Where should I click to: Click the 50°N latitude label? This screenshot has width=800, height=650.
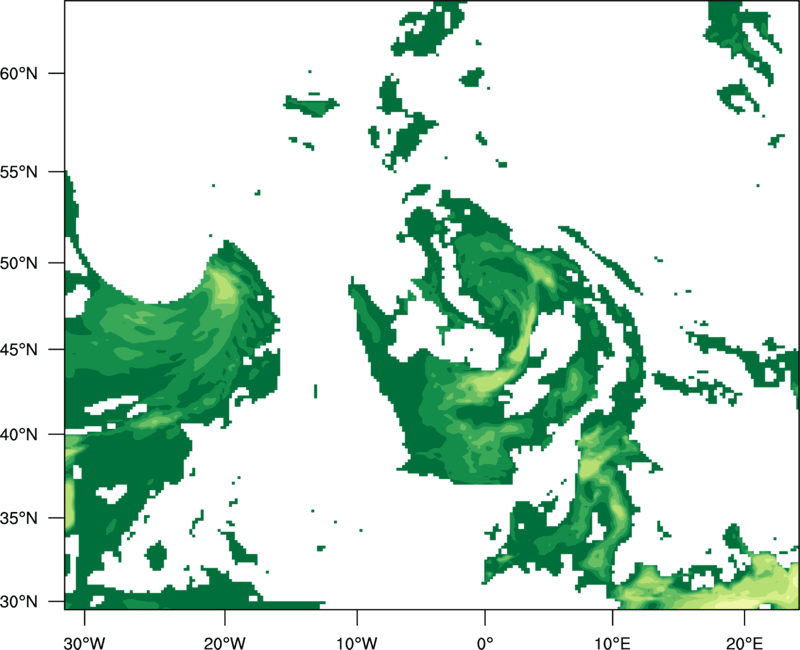tap(19, 263)
